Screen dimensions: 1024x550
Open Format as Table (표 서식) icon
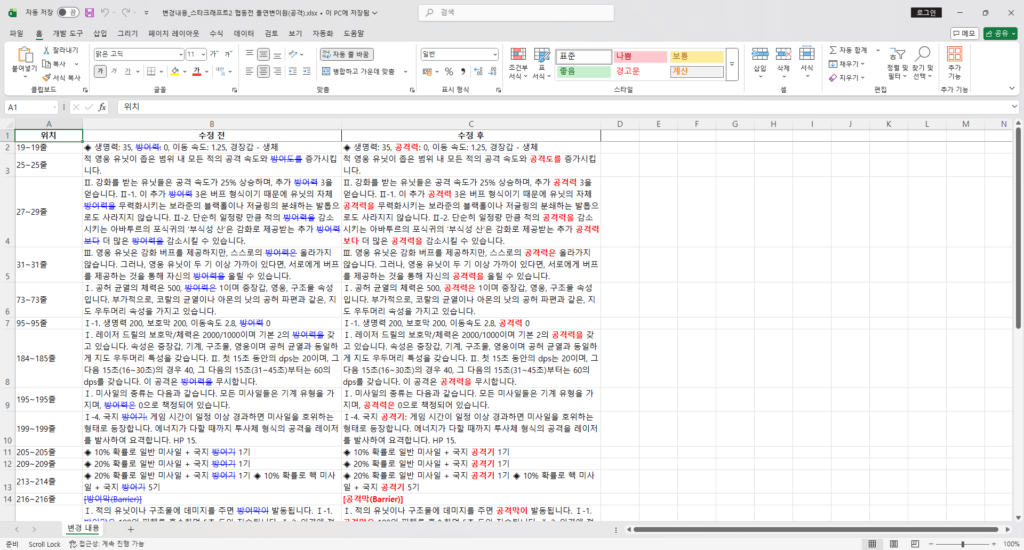coord(541,54)
